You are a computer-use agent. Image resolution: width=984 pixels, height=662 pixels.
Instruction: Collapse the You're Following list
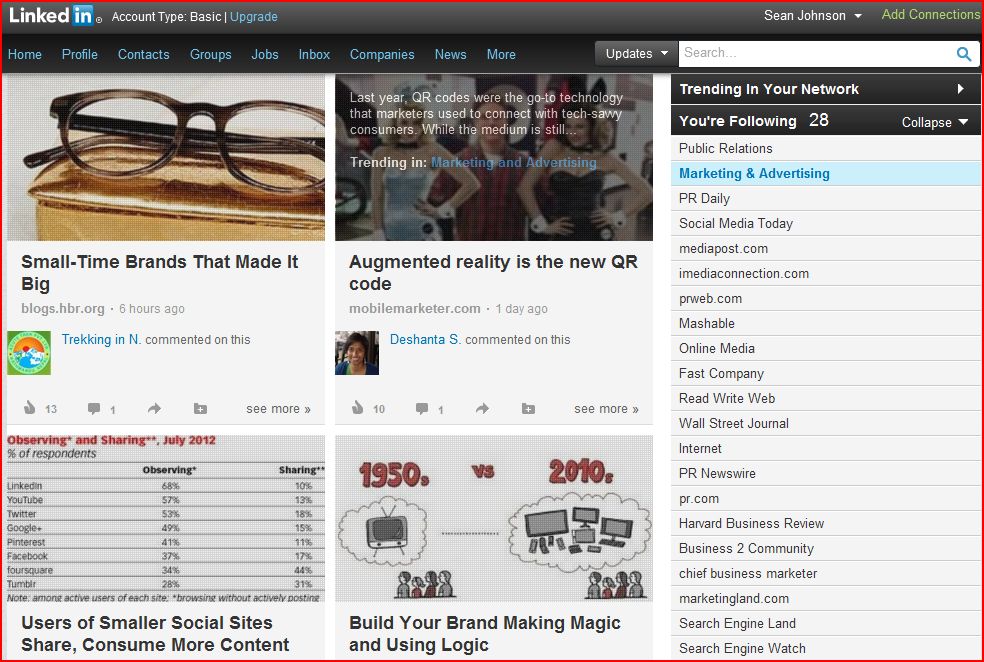coord(935,122)
